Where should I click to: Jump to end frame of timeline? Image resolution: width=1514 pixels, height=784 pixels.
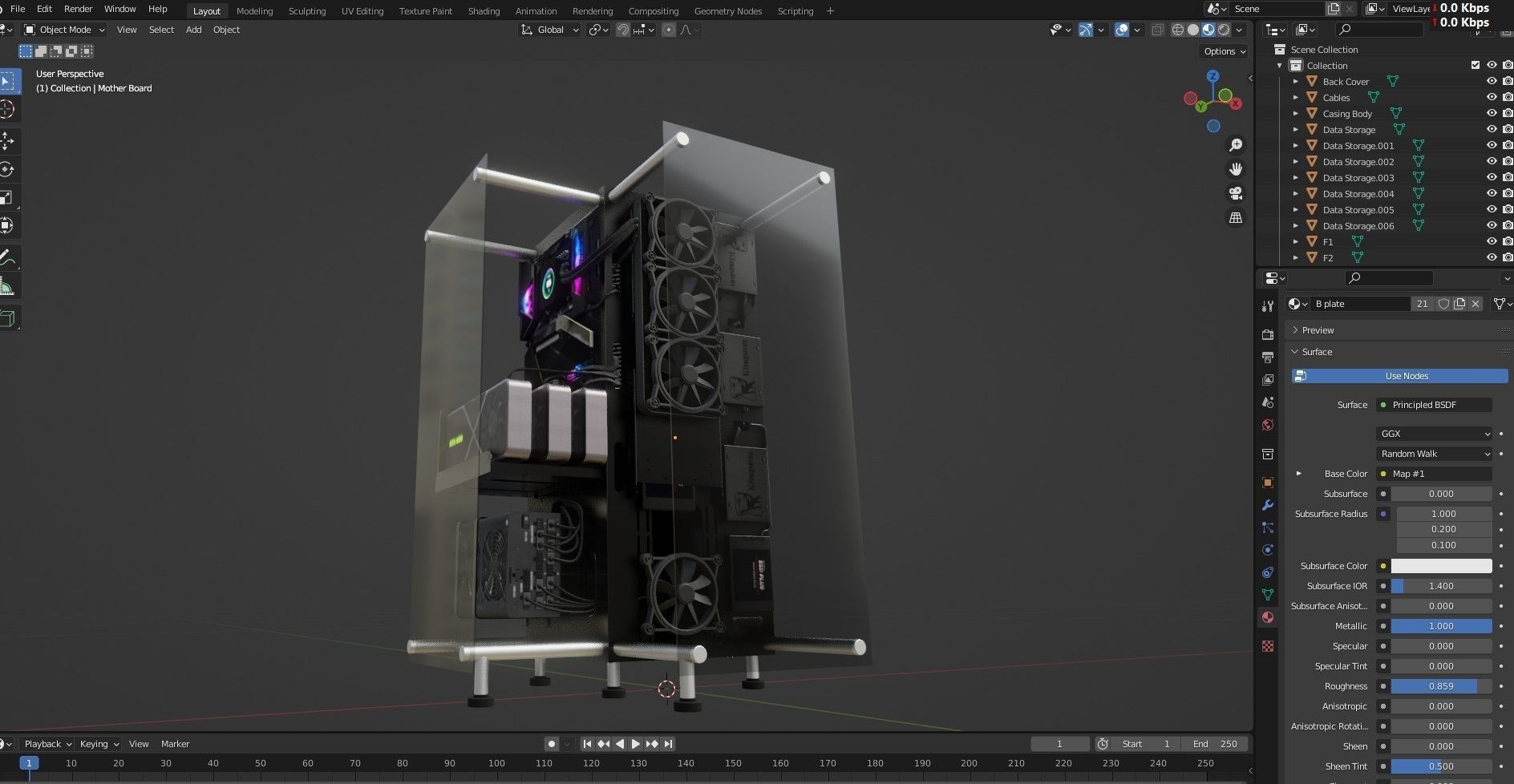click(668, 744)
